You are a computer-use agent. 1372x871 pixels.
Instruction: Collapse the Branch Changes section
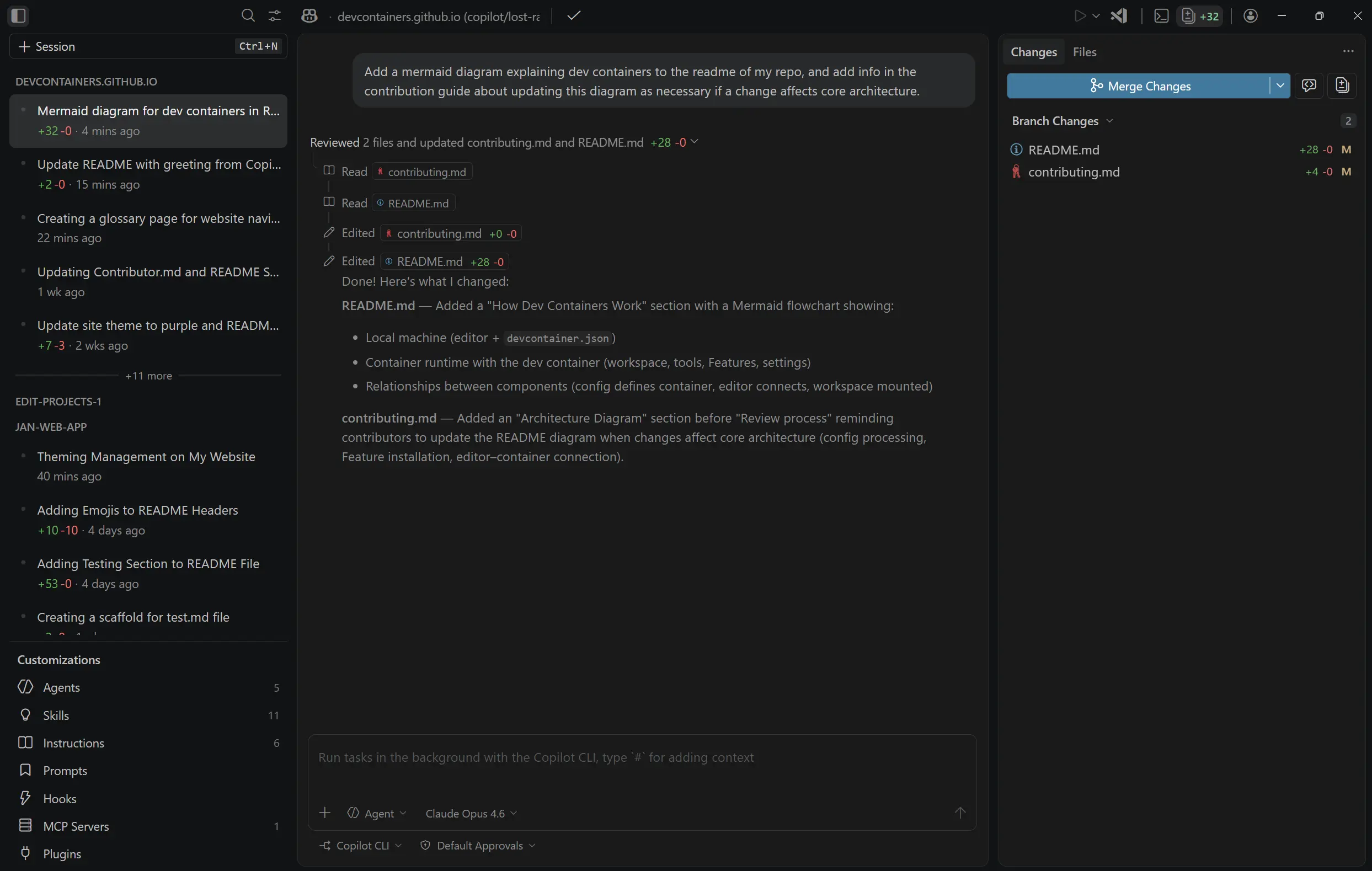(x=1110, y=121)
